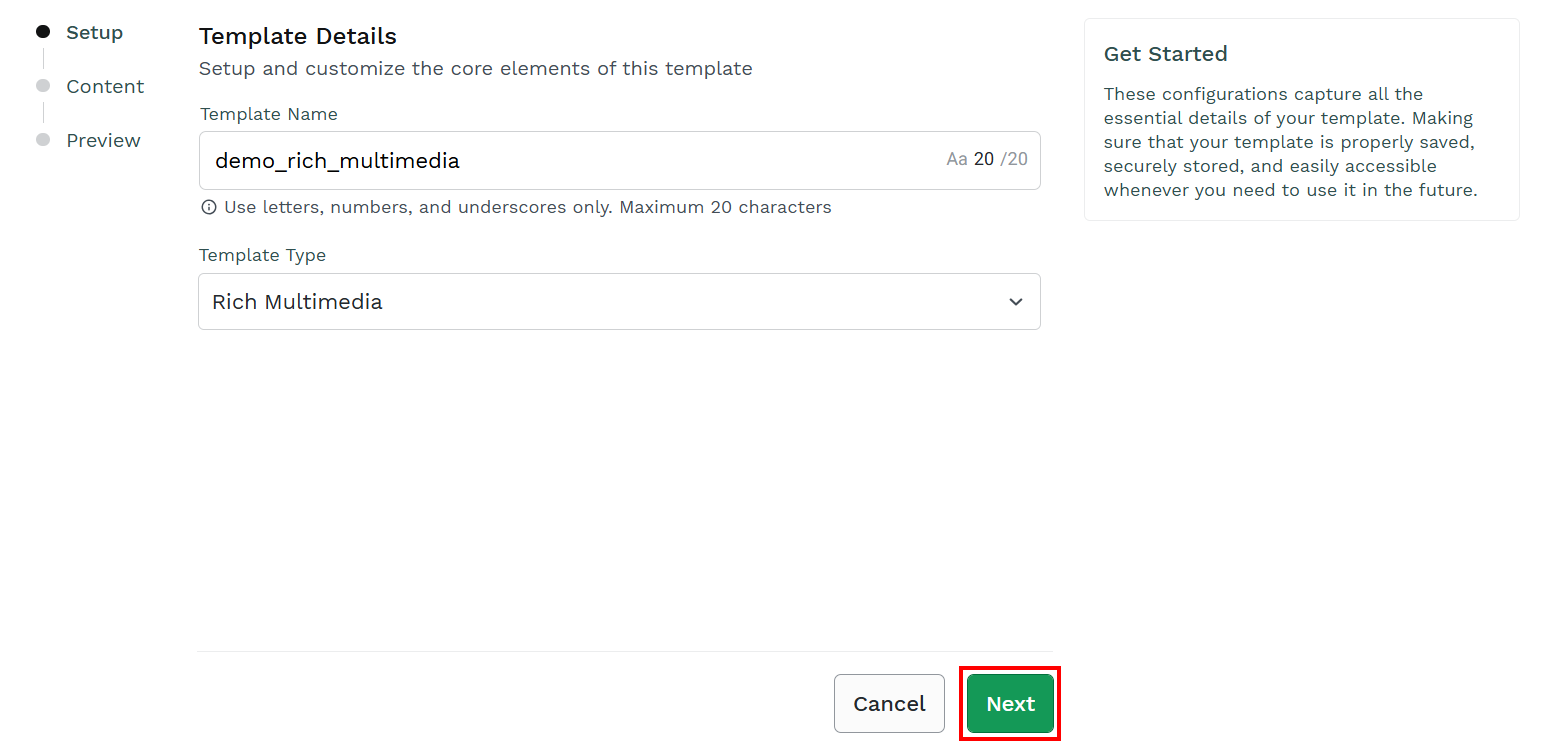Click the Template Details heading
Image resolution: width=1556 pixels, height=743 pixels.
tap(298, 36)
